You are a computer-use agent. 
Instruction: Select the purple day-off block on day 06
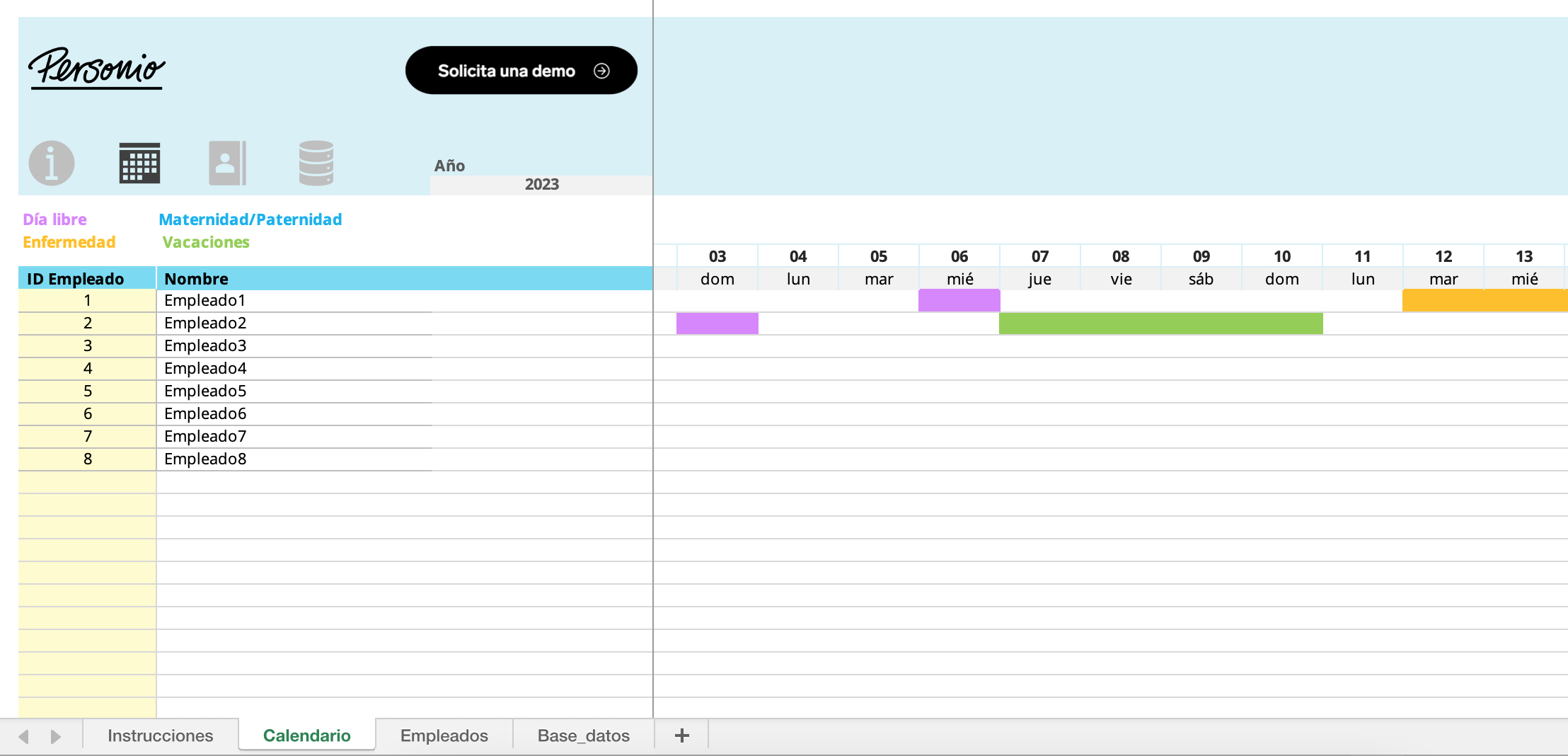pyautogui.click(x=959, y=300)
